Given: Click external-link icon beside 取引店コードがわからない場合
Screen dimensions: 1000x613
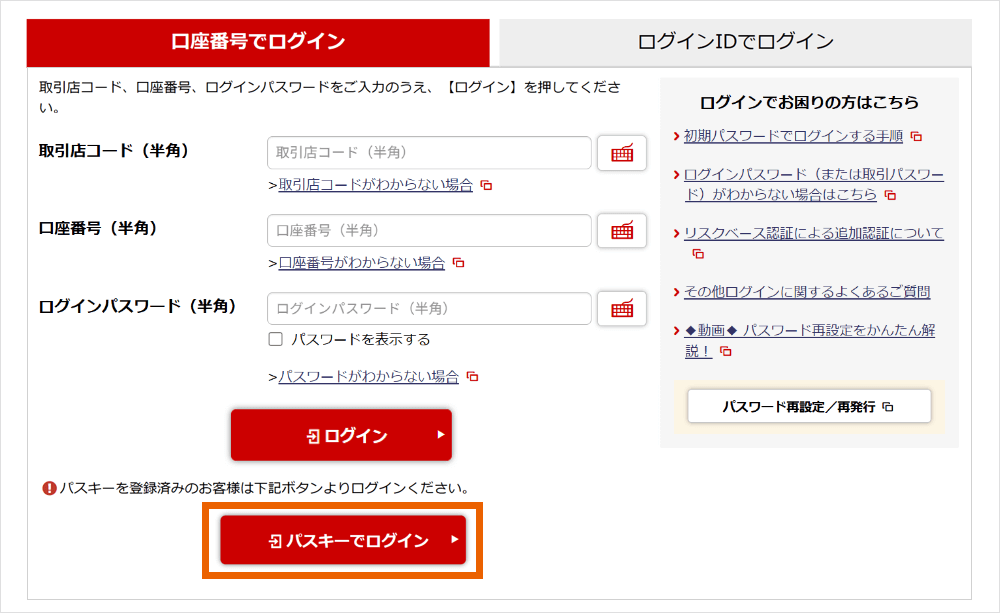Looking at the screenshot, I should pyautogui.click(x=487, y=185).
